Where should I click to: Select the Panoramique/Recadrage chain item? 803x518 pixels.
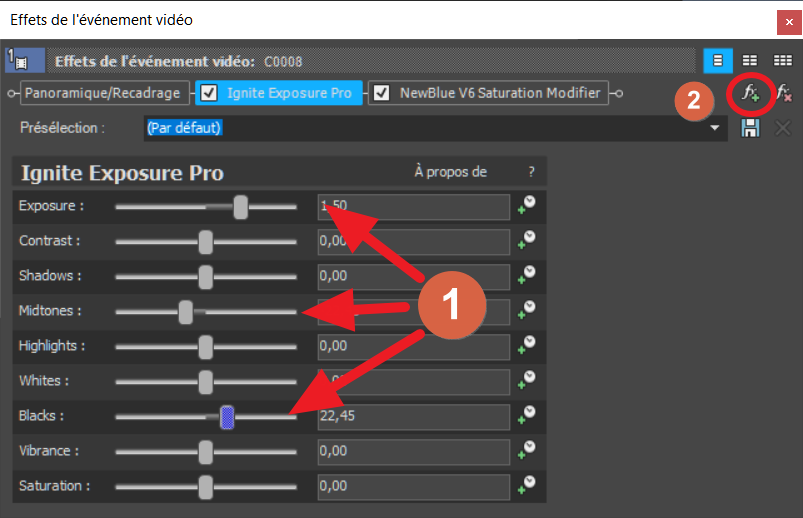(x=104, y=93)
